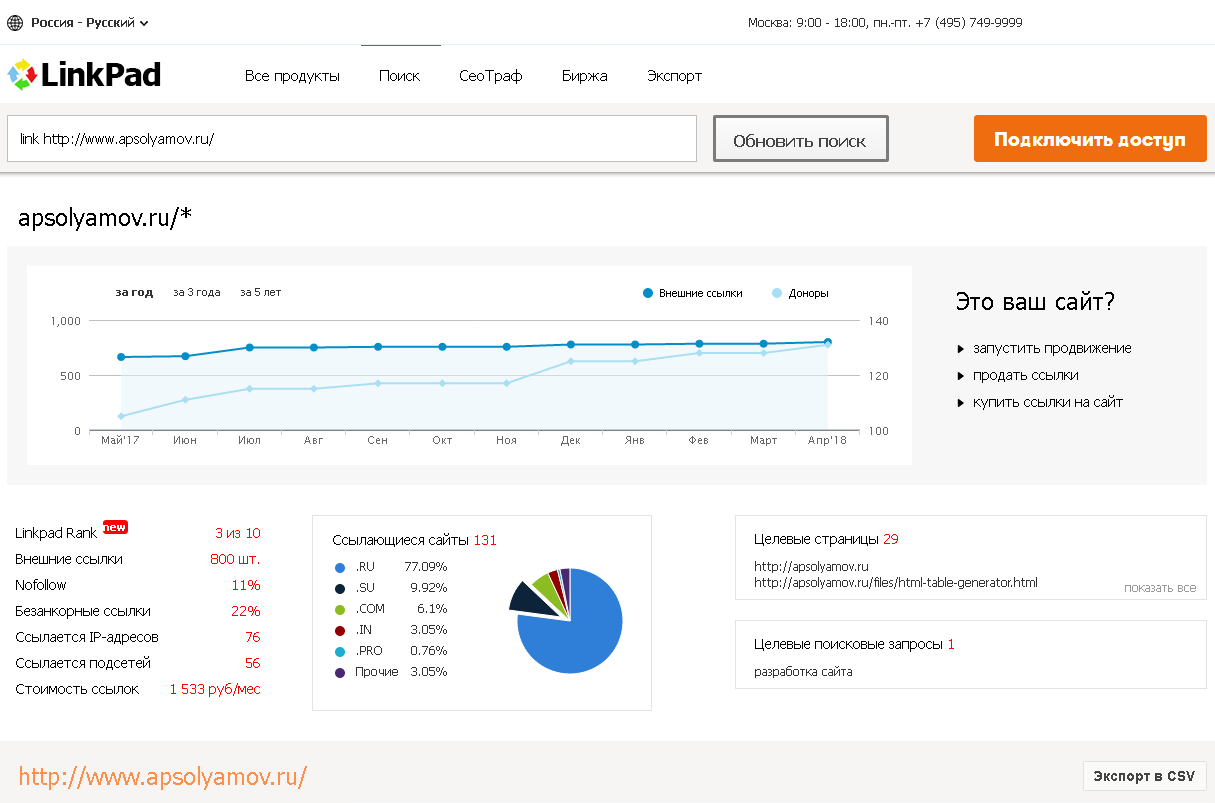Click запустить продвижение link

pos(1052,349)
